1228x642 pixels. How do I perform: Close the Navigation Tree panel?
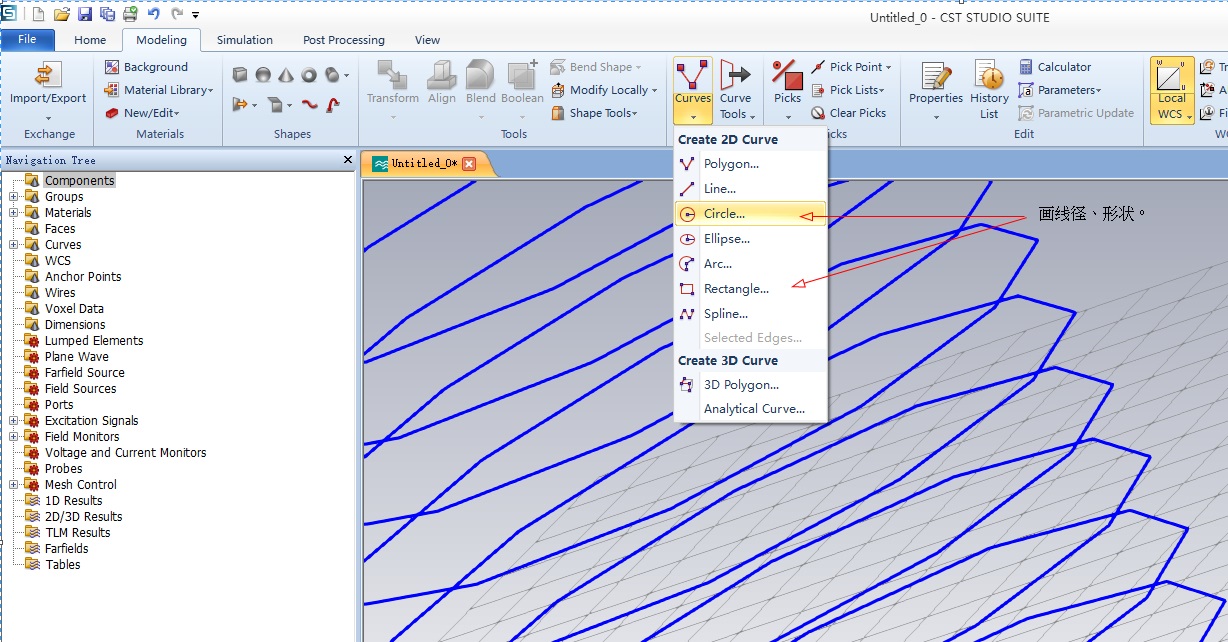(x=348, y=160)
